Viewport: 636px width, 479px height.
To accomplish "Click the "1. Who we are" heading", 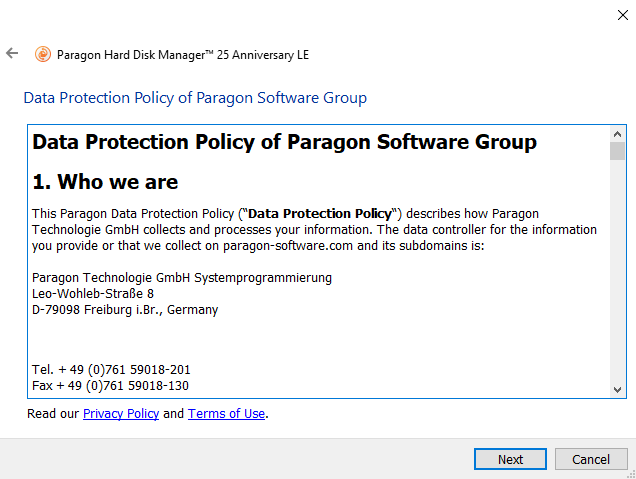I will point(105,182).
